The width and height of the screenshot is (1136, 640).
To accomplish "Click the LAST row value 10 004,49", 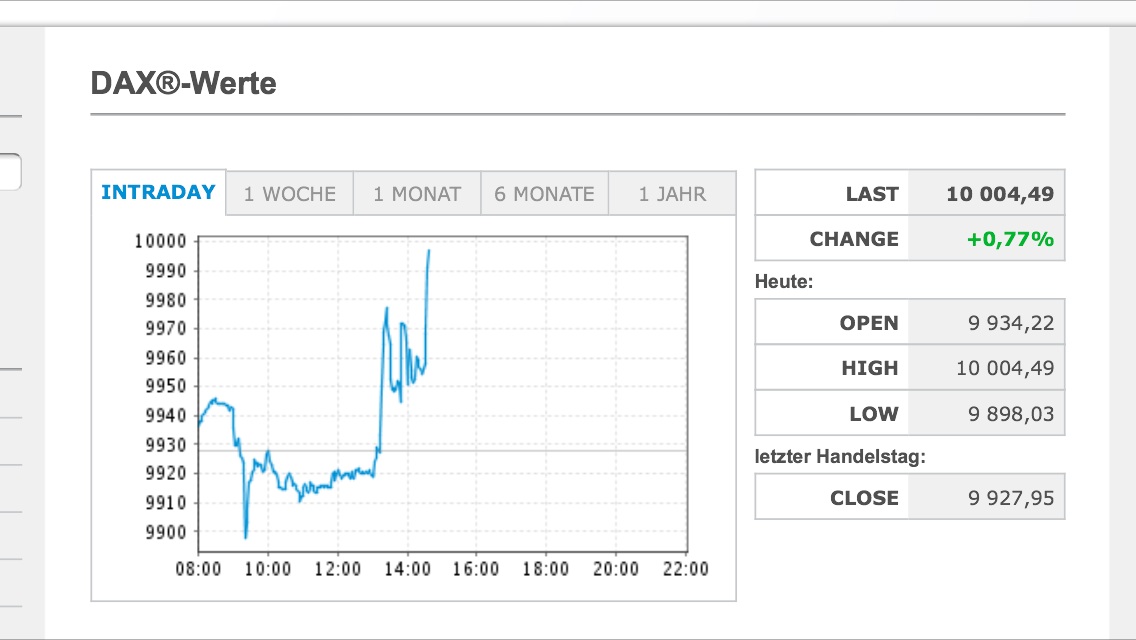I will coord(999,194).
